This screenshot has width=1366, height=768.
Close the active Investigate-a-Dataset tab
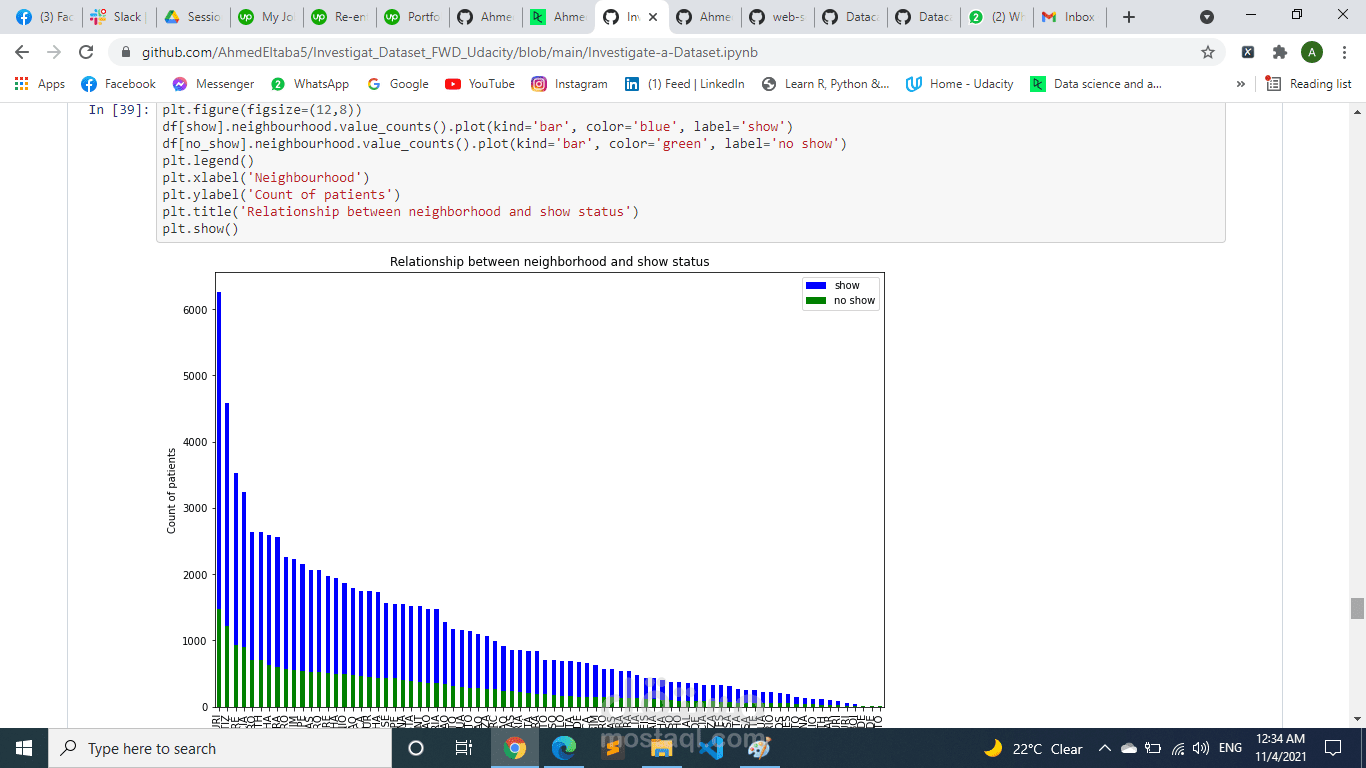[653, 17]
